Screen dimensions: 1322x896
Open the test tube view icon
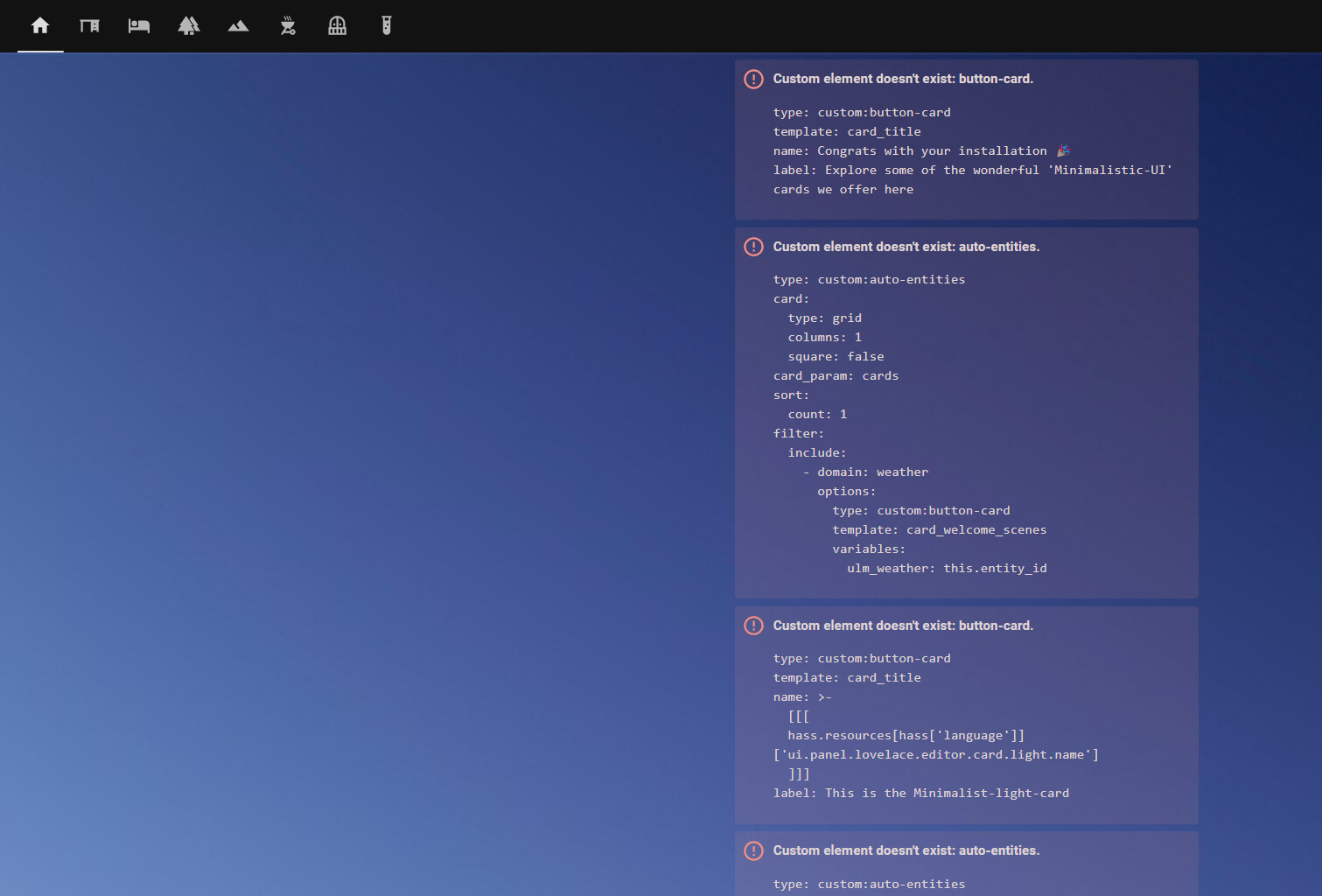(x=386, y=26)
